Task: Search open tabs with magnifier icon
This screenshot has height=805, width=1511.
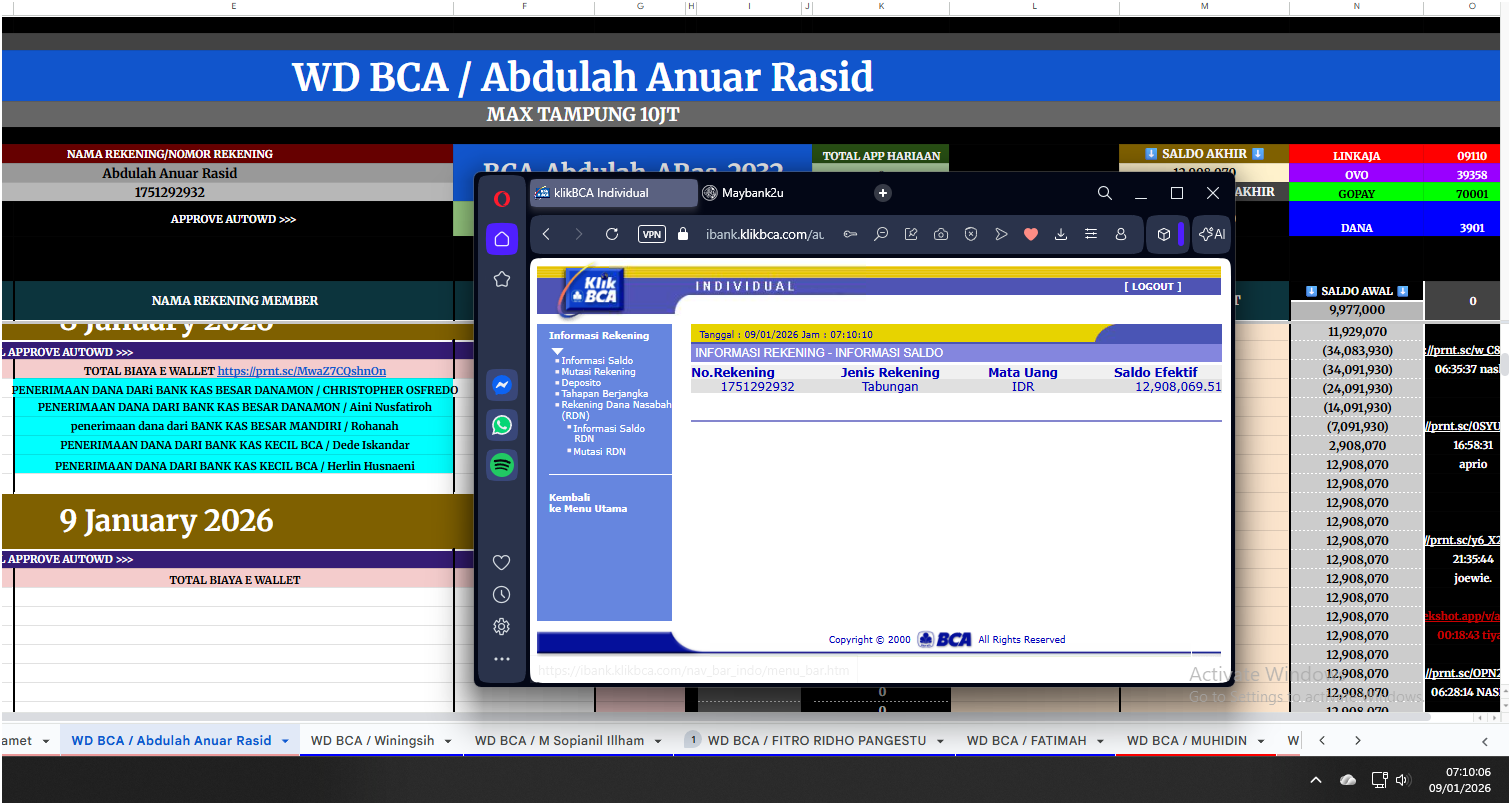Action: (x=1105, y=193)
